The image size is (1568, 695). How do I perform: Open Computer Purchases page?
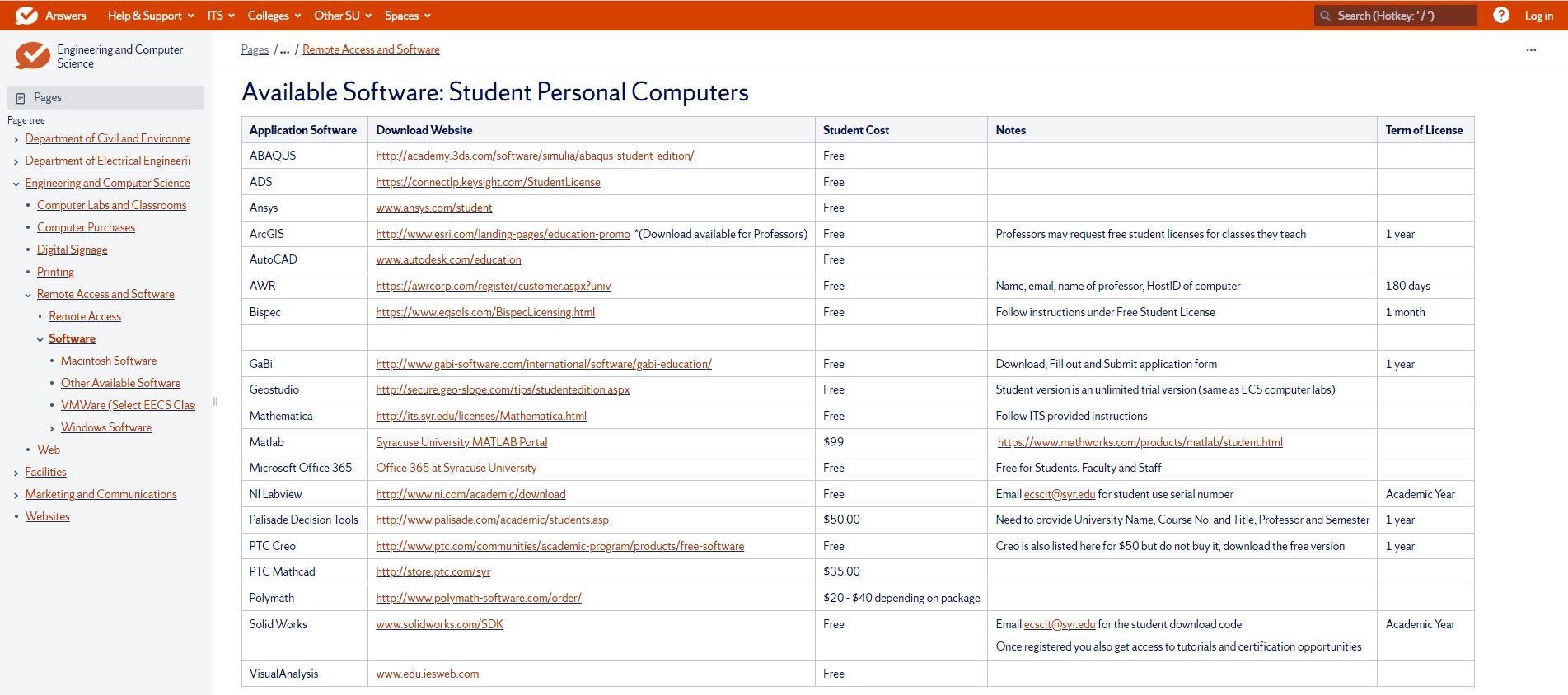pyautogui.click(x=86, y=227)
